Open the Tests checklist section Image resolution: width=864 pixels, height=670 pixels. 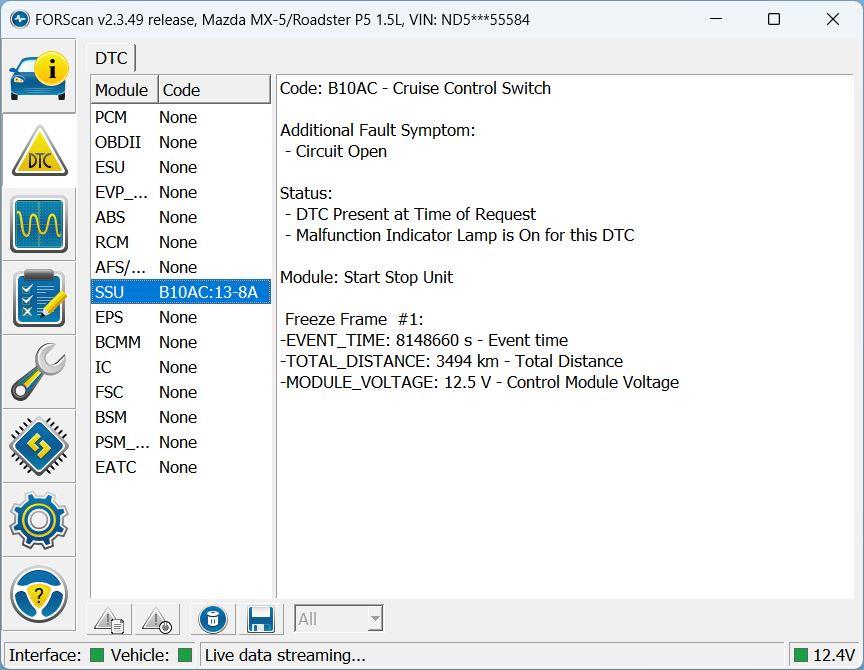[39, 298]
